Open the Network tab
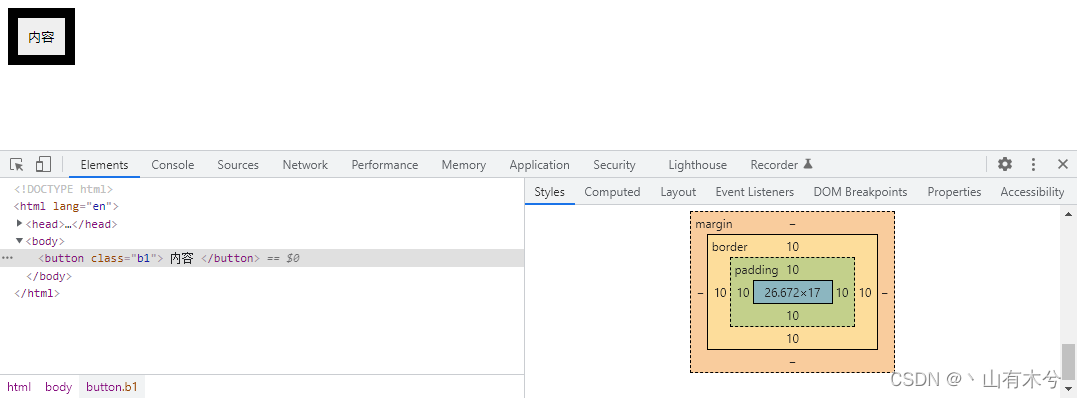This screenshot has height=398, width=1077. pos(305,165)
